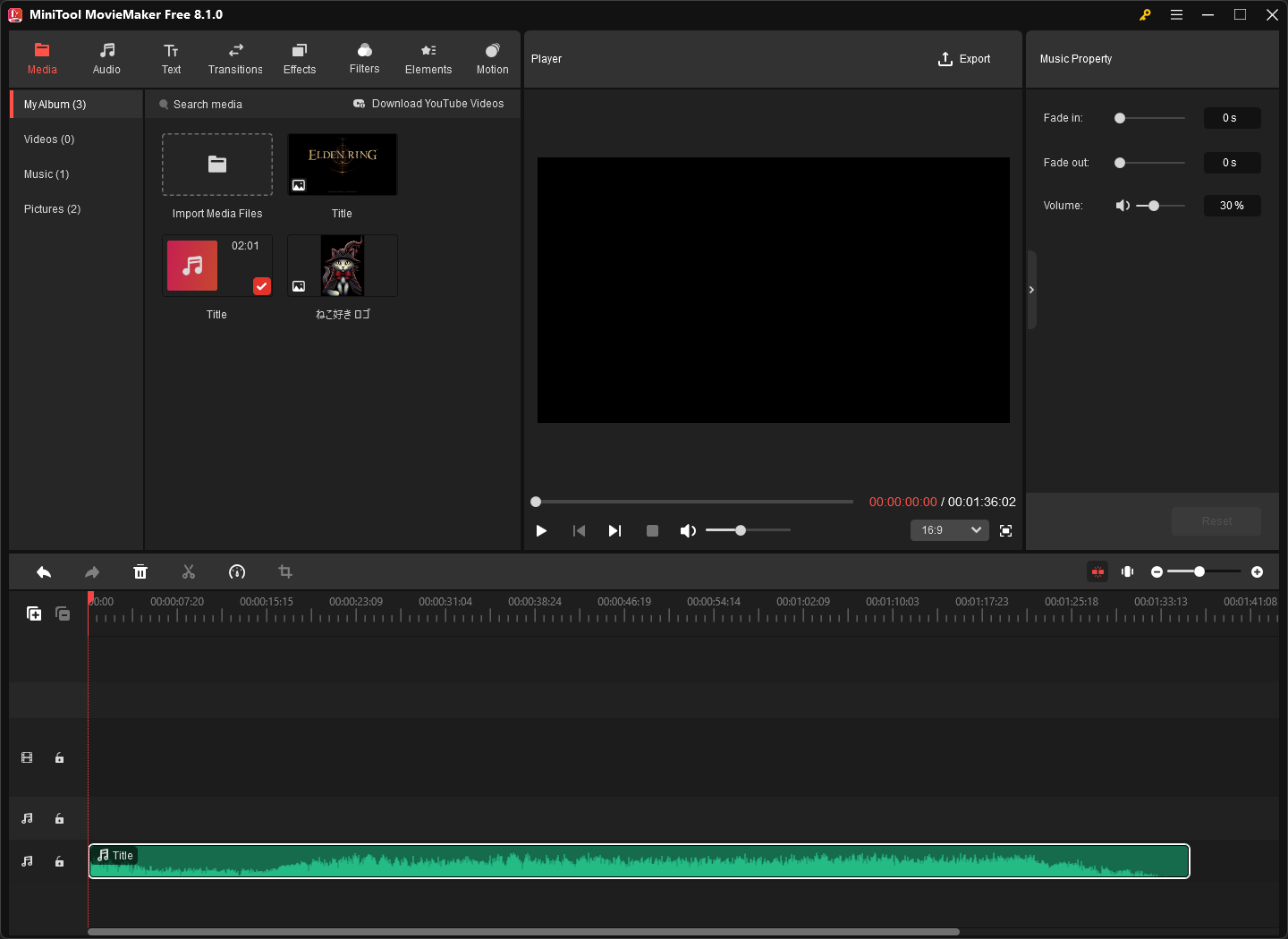Adjust the clip Volume slider
Viewport: 1288px width, 939px height.
click(x=1160, y=206)
